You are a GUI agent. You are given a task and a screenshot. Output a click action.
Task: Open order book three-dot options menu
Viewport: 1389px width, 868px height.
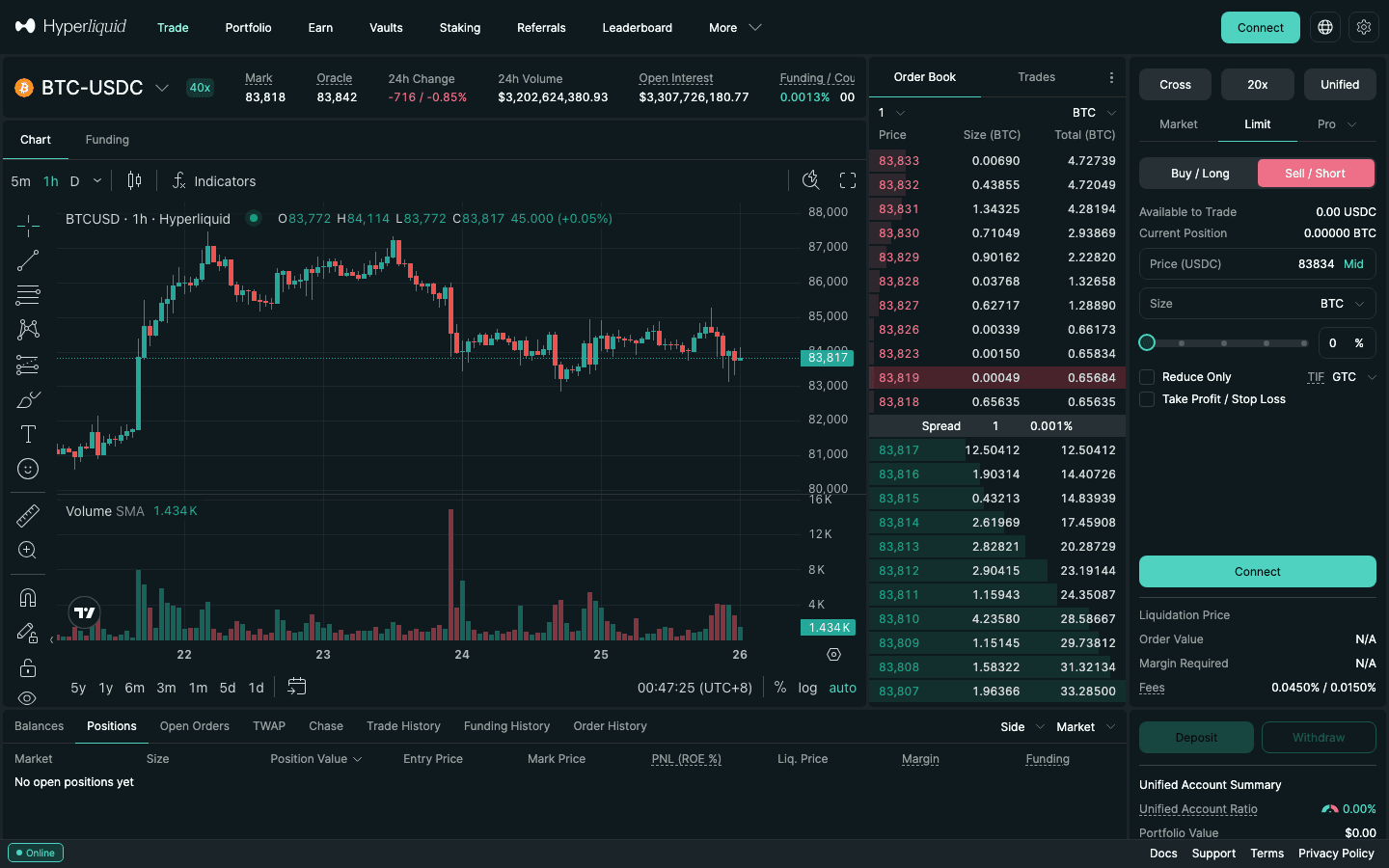[x=1111, y=77]
